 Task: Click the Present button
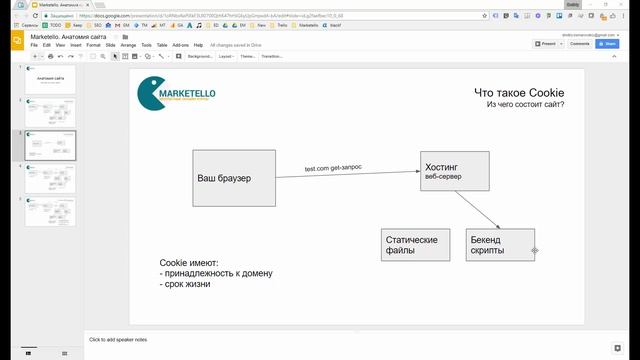click(x=545, y=44)
